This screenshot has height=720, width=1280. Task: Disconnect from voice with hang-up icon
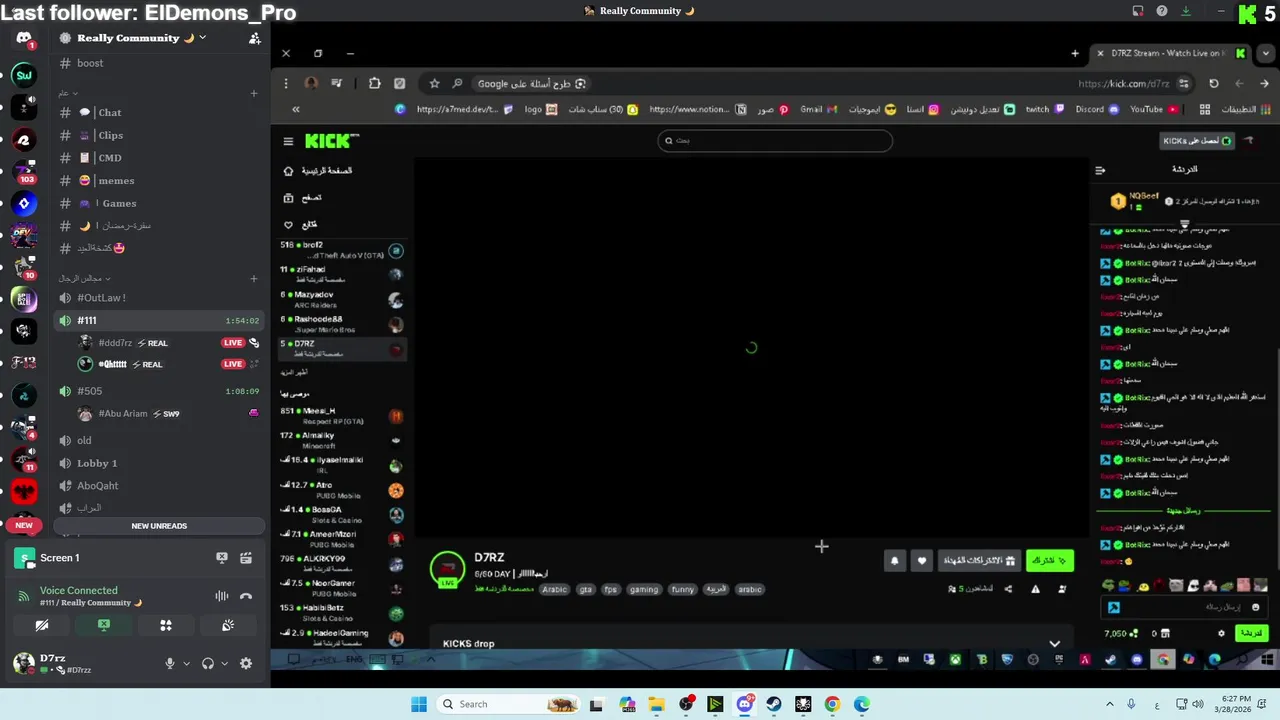click(246, 596)
